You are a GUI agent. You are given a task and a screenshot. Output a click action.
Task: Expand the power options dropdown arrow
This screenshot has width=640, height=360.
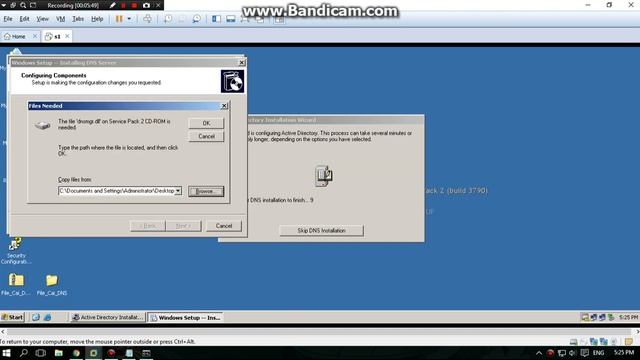[x=129, y=19]
